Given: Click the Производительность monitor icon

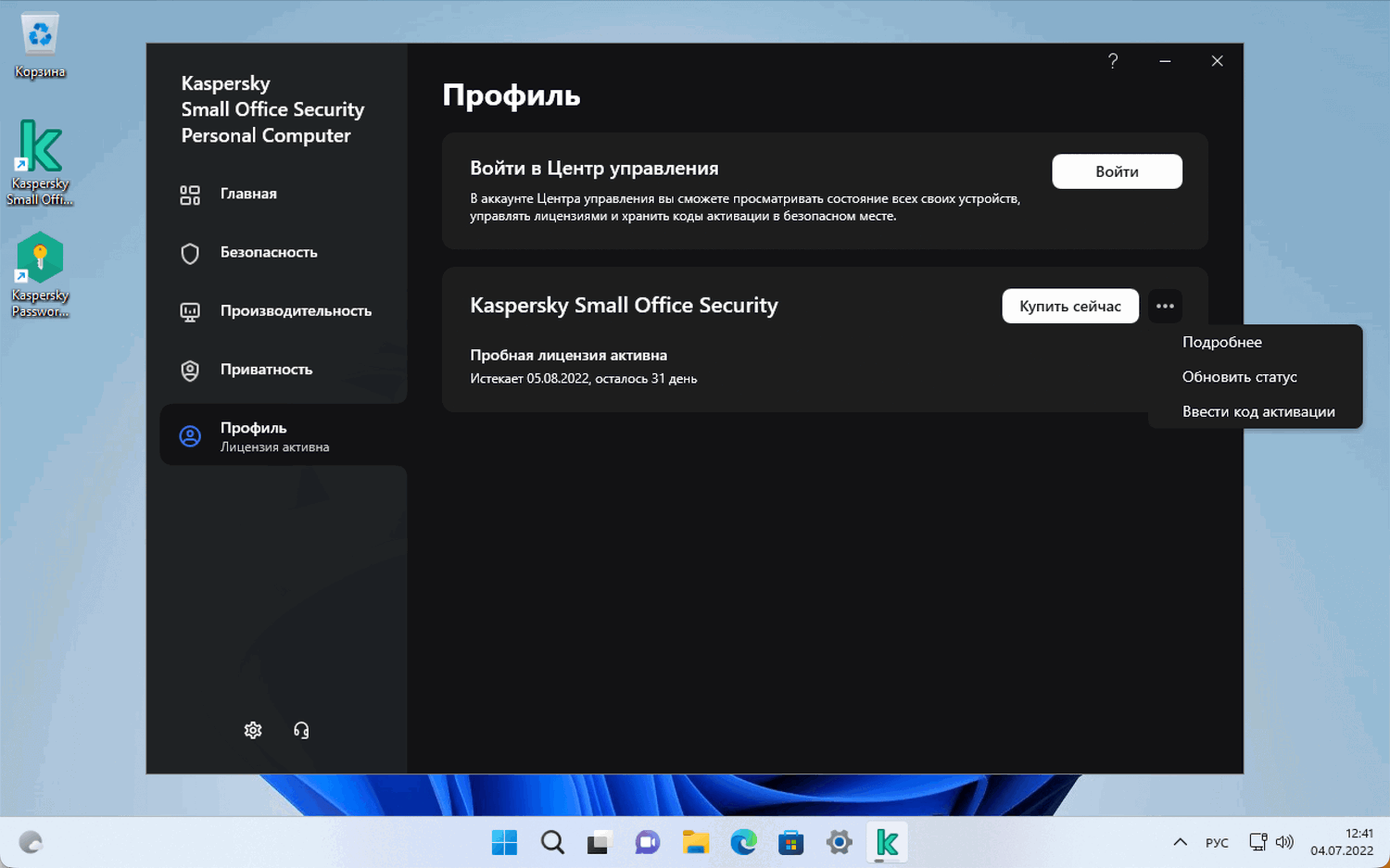Looking at the screenshot, I should [x=190, y=312].
